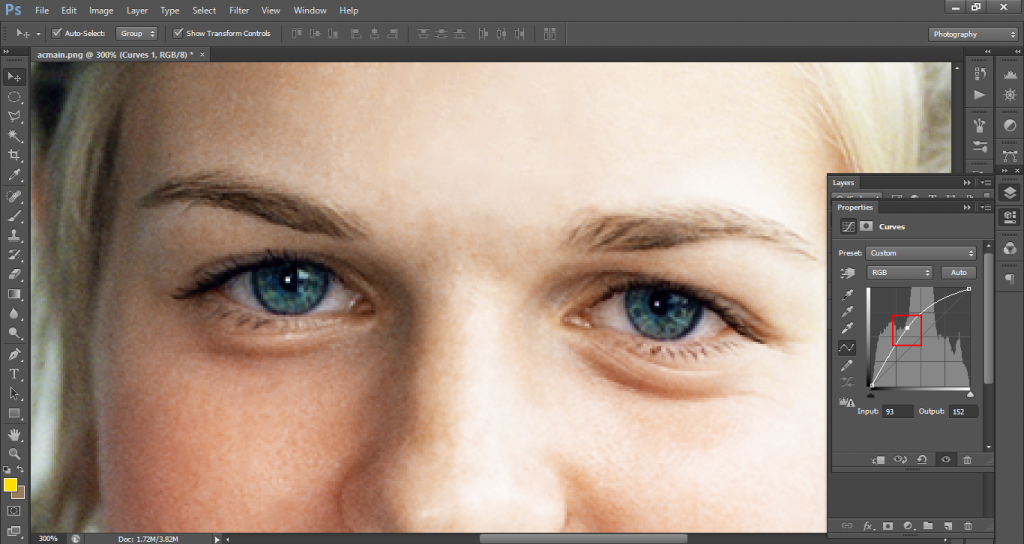Click the Curves Input value field
The height and width of the screenshot is (544, 1024).
pos(898,411)
